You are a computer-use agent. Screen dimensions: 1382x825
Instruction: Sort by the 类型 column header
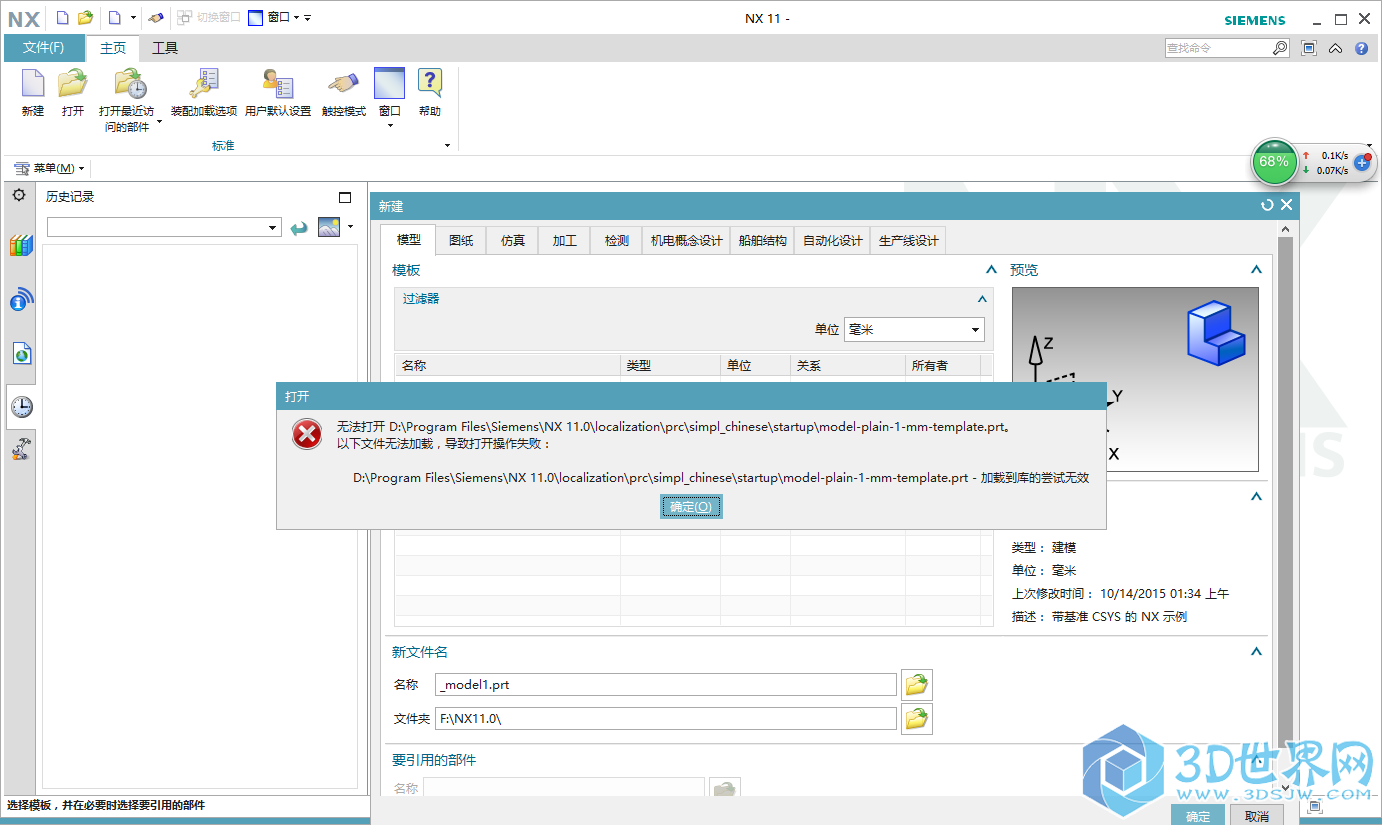670,366
